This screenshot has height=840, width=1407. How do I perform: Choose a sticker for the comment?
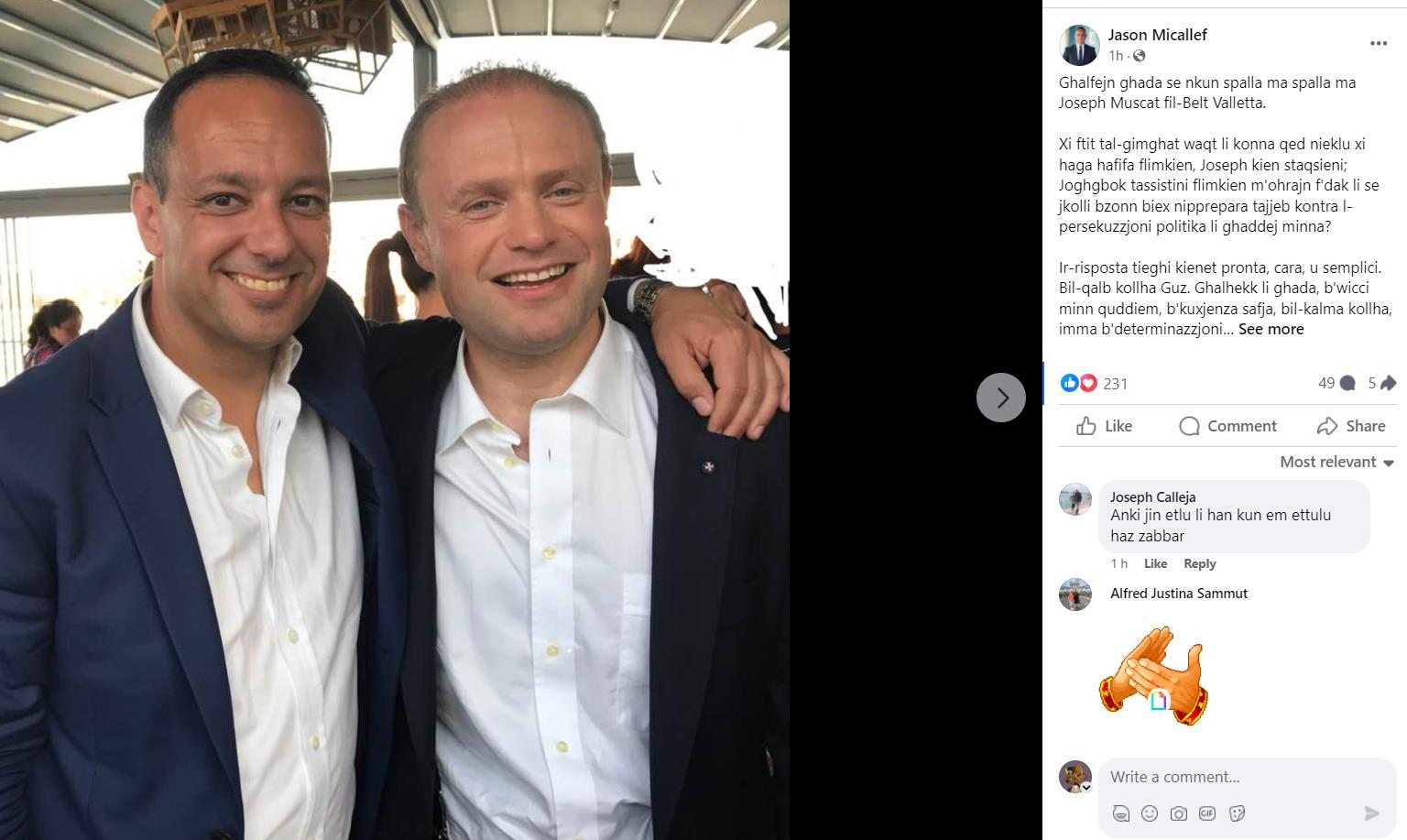click(x=1236, y=813)
